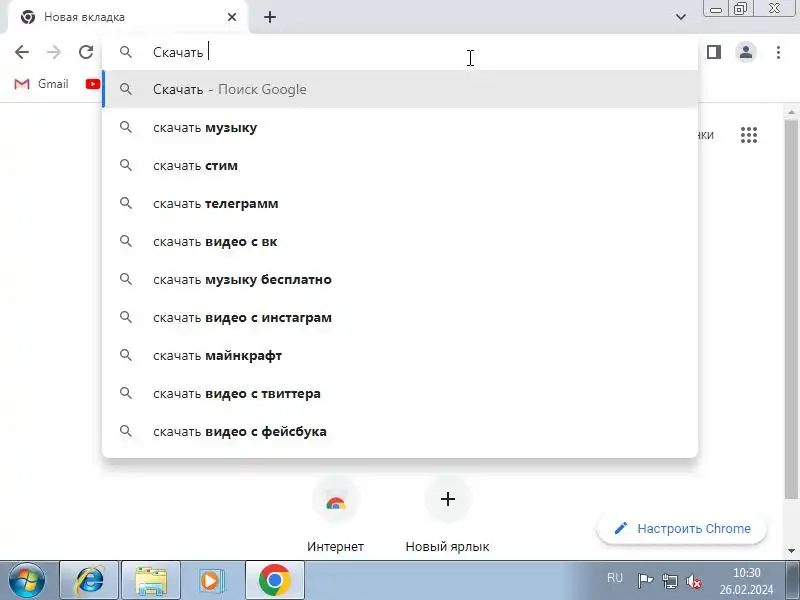
Task: Choose suggestion 'скачать видео с фейсбука'
Action: pyautogui.click(x=400, y=432)
